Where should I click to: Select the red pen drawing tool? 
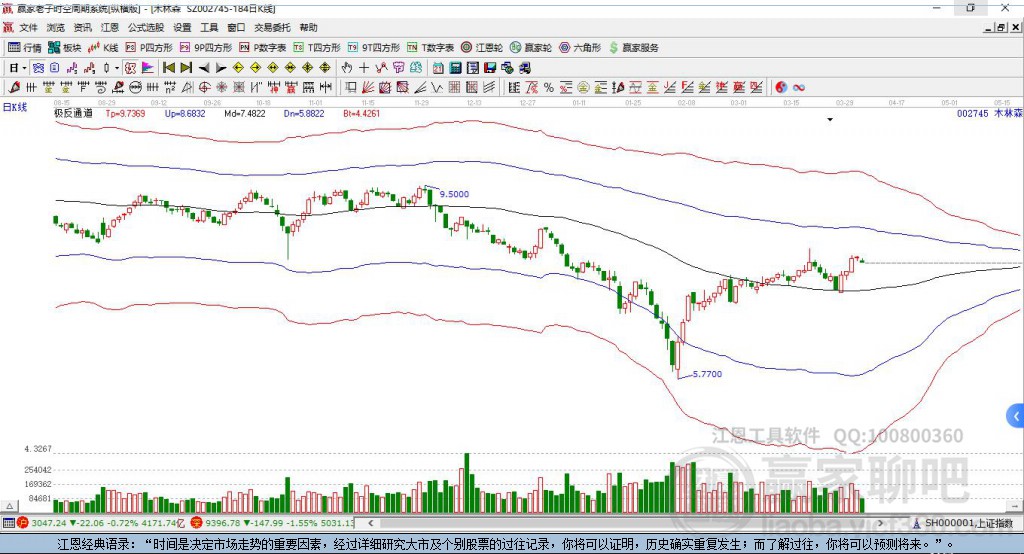14,87
